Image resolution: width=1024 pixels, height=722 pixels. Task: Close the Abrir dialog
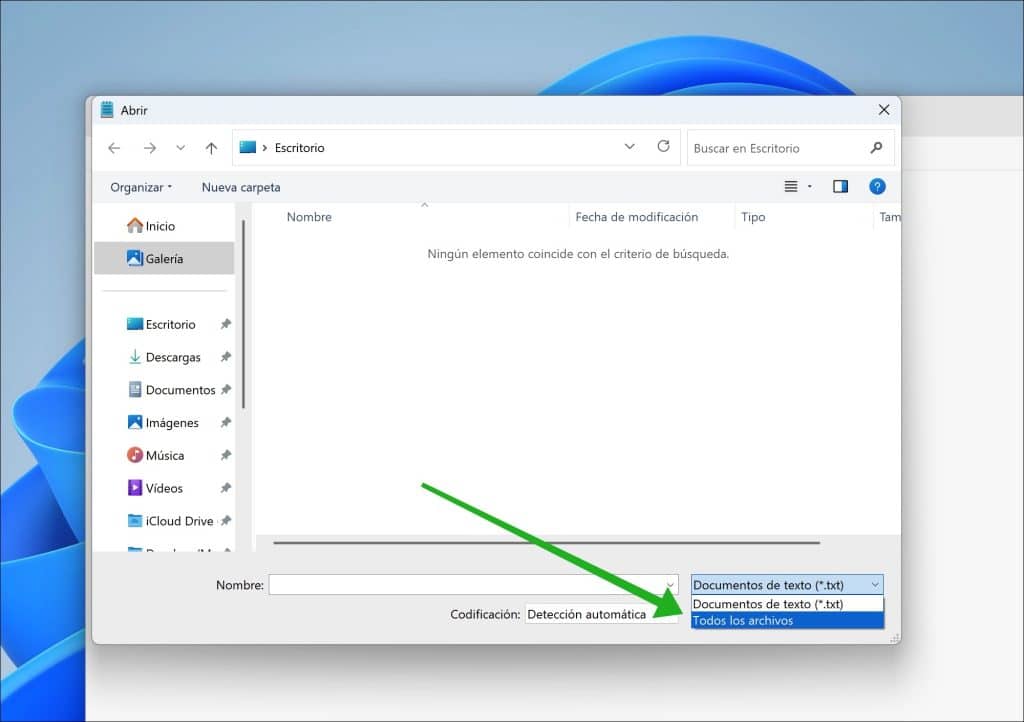(884, 110)
